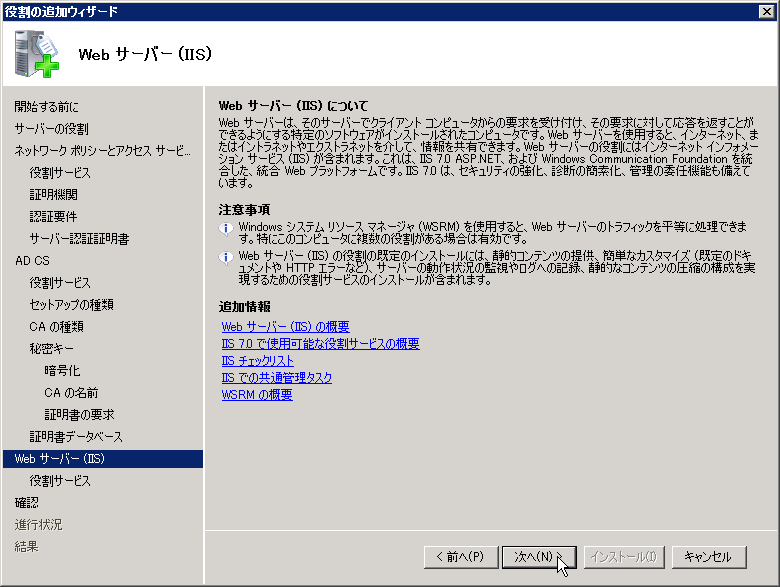
Task: Select 暗号化 step
Action: tap(62, 371)
